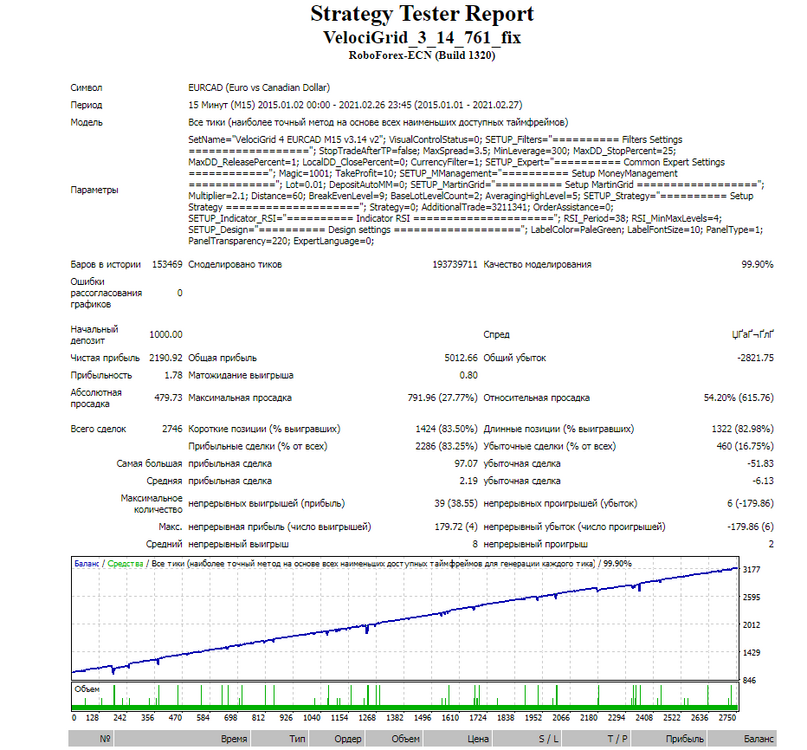This screenshot has width=807, height=750.
Task: Select the VelociGrid_3_14_761_fix heading
Action: pyautogui.click(x=422, y=38)
